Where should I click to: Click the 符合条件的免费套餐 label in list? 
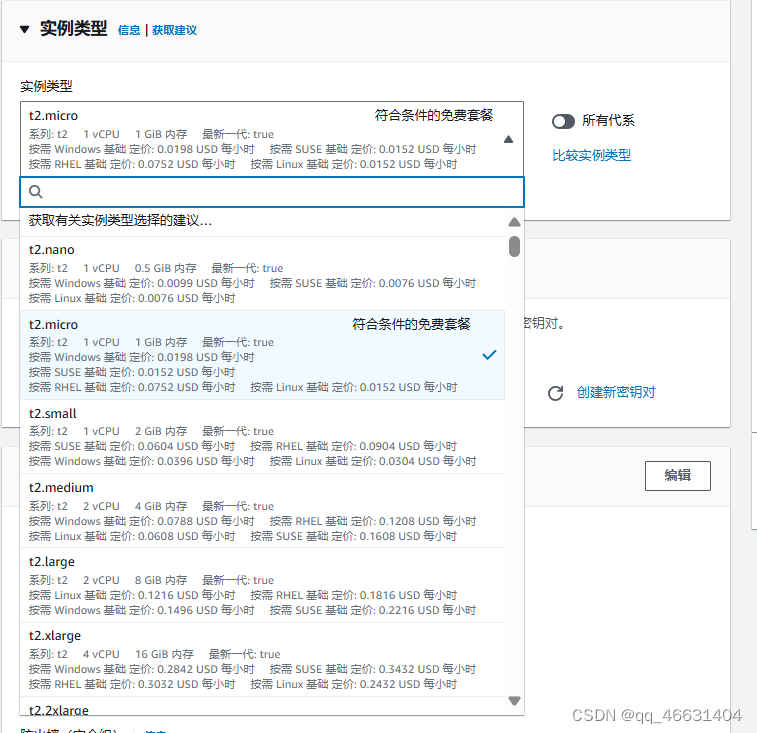tap(411, 324)
